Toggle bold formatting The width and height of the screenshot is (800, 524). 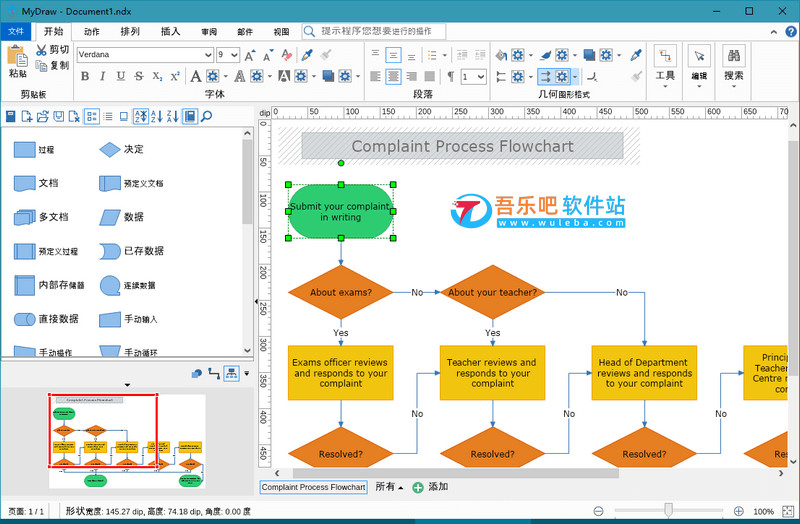[85, 77]
